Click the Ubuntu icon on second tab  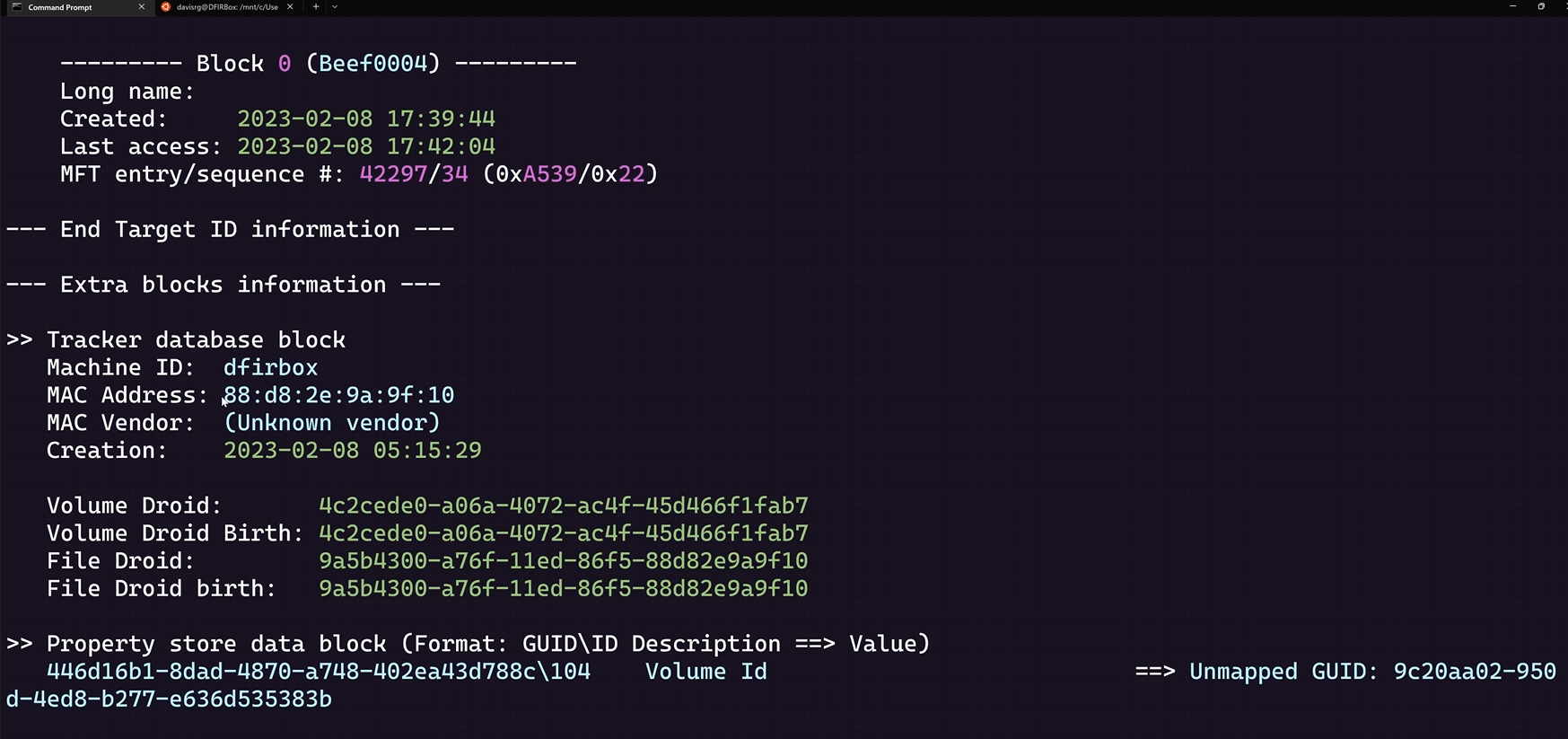(x=166, y=7)
